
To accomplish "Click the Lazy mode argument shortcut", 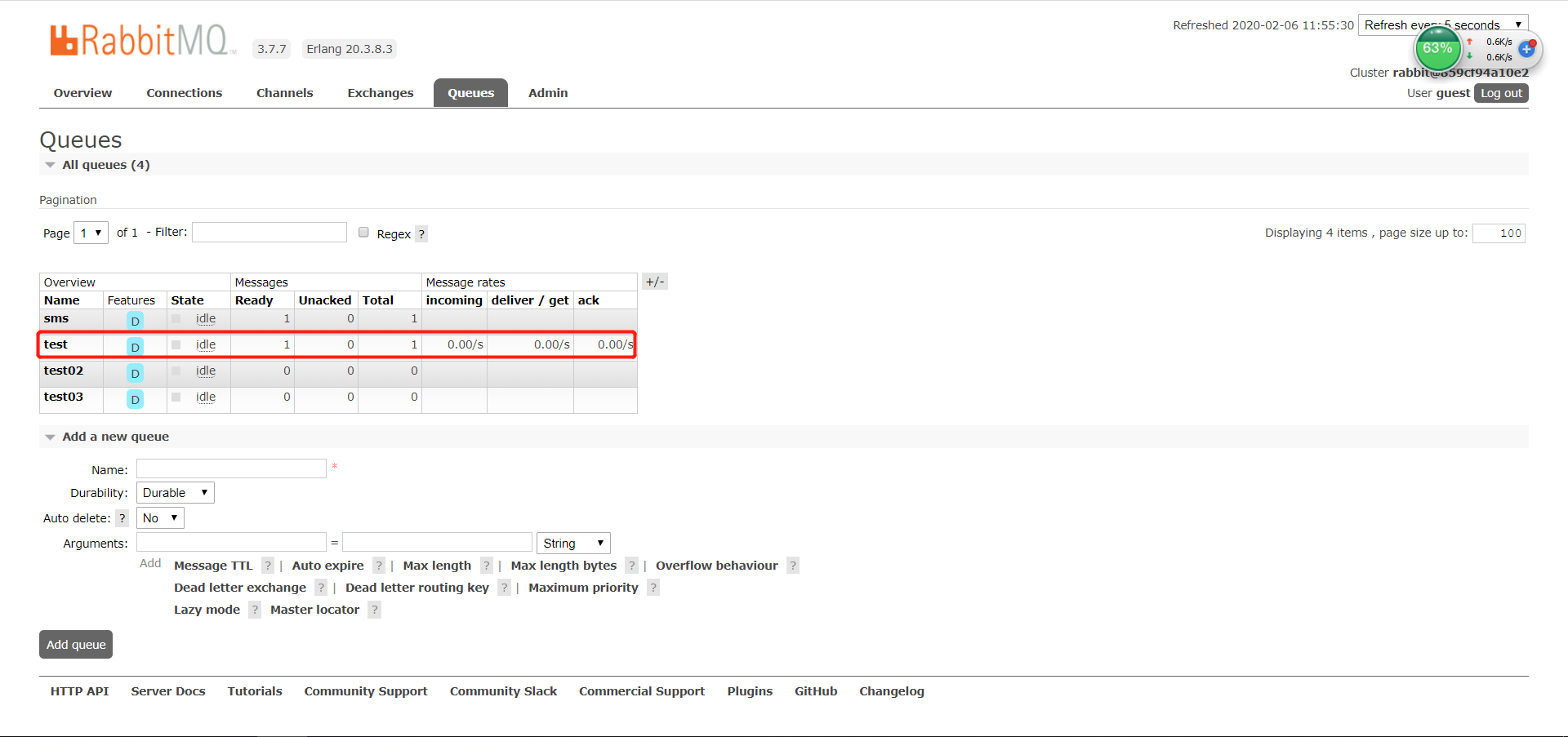I will [207, 610].
